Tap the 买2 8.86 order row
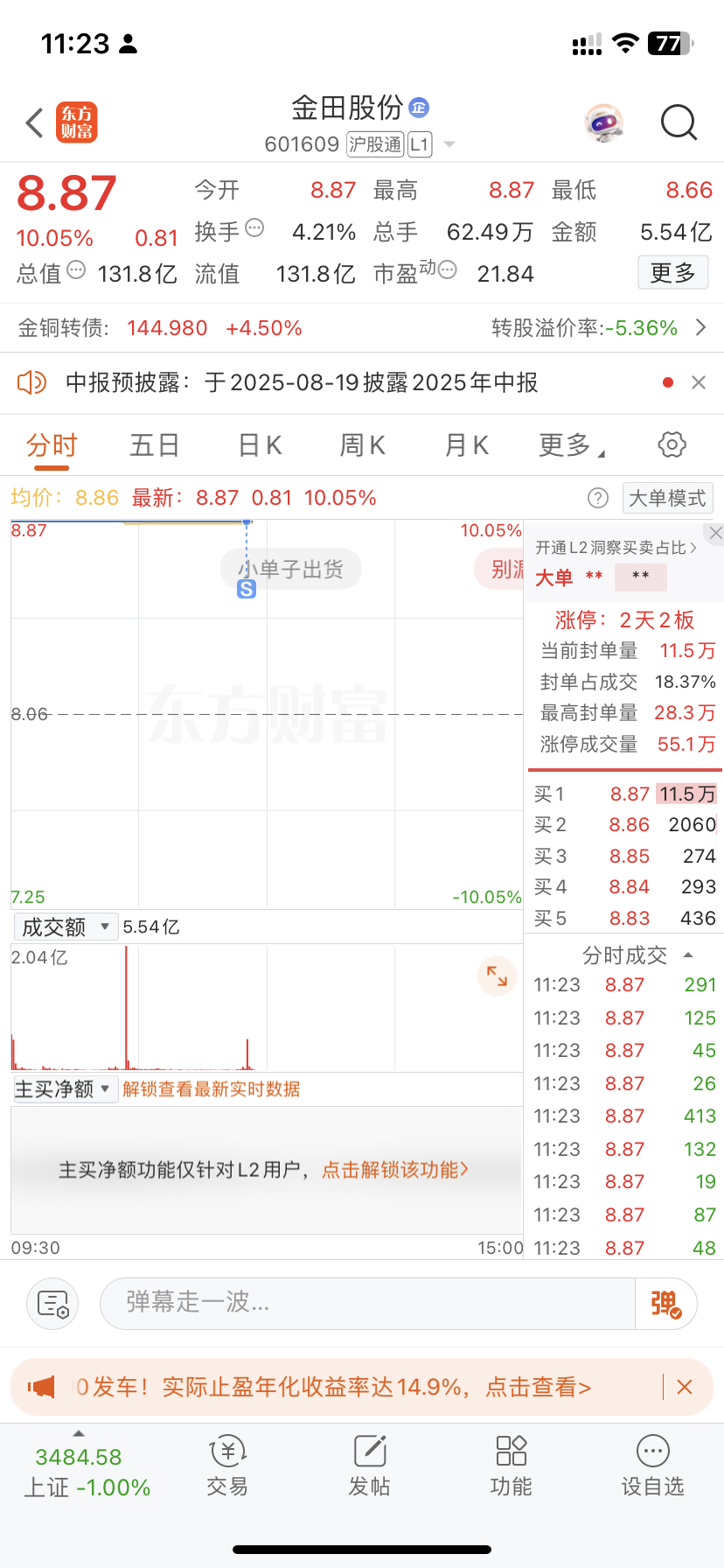 [x=624, y=825]
